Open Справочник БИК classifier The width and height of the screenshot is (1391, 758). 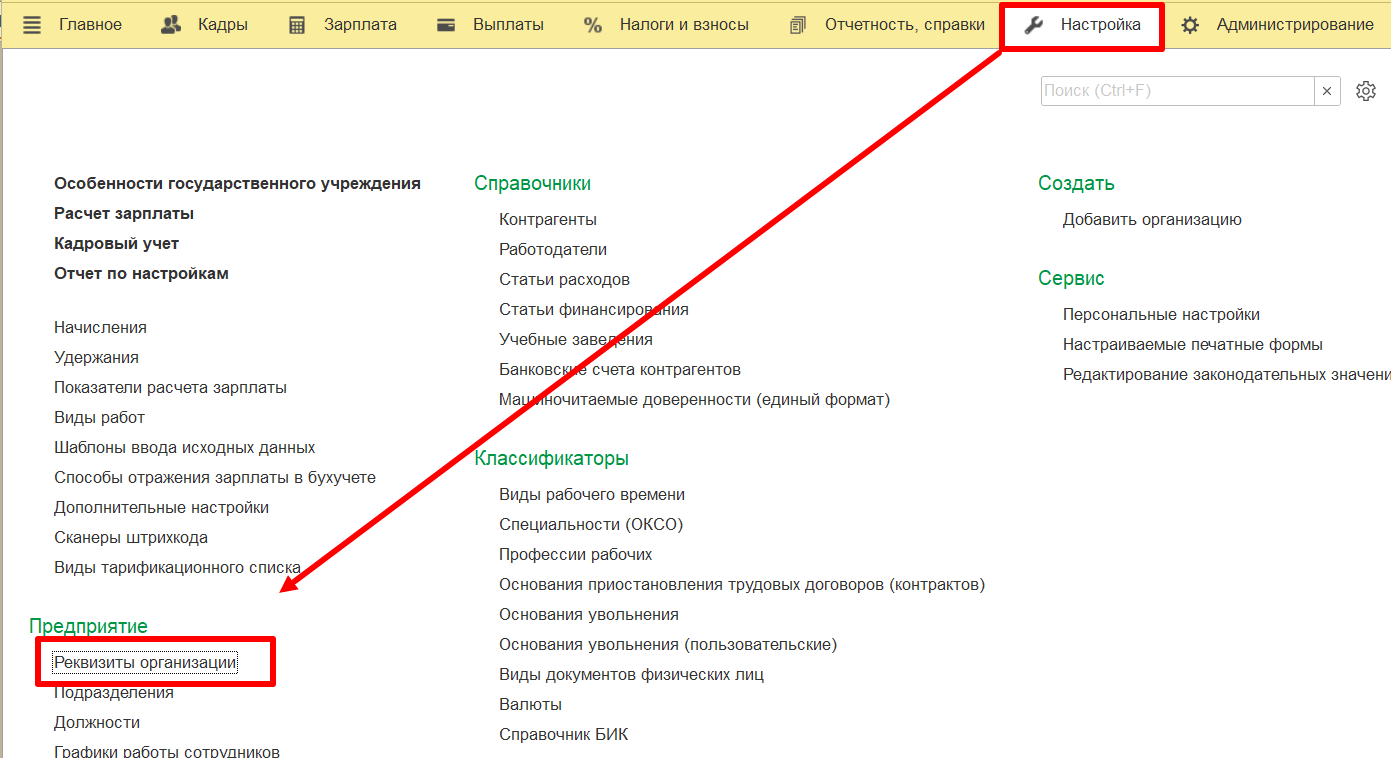click(563, 734)
